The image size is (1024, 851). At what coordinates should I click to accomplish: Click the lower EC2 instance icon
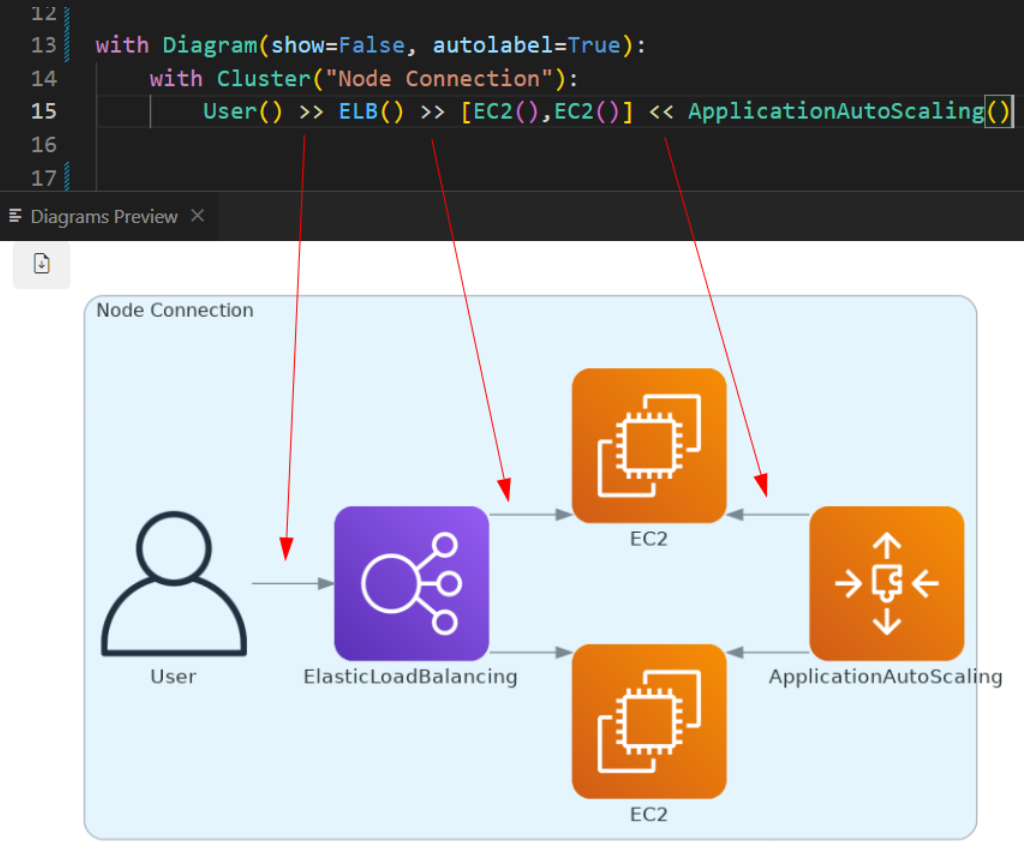coord(648,721)
